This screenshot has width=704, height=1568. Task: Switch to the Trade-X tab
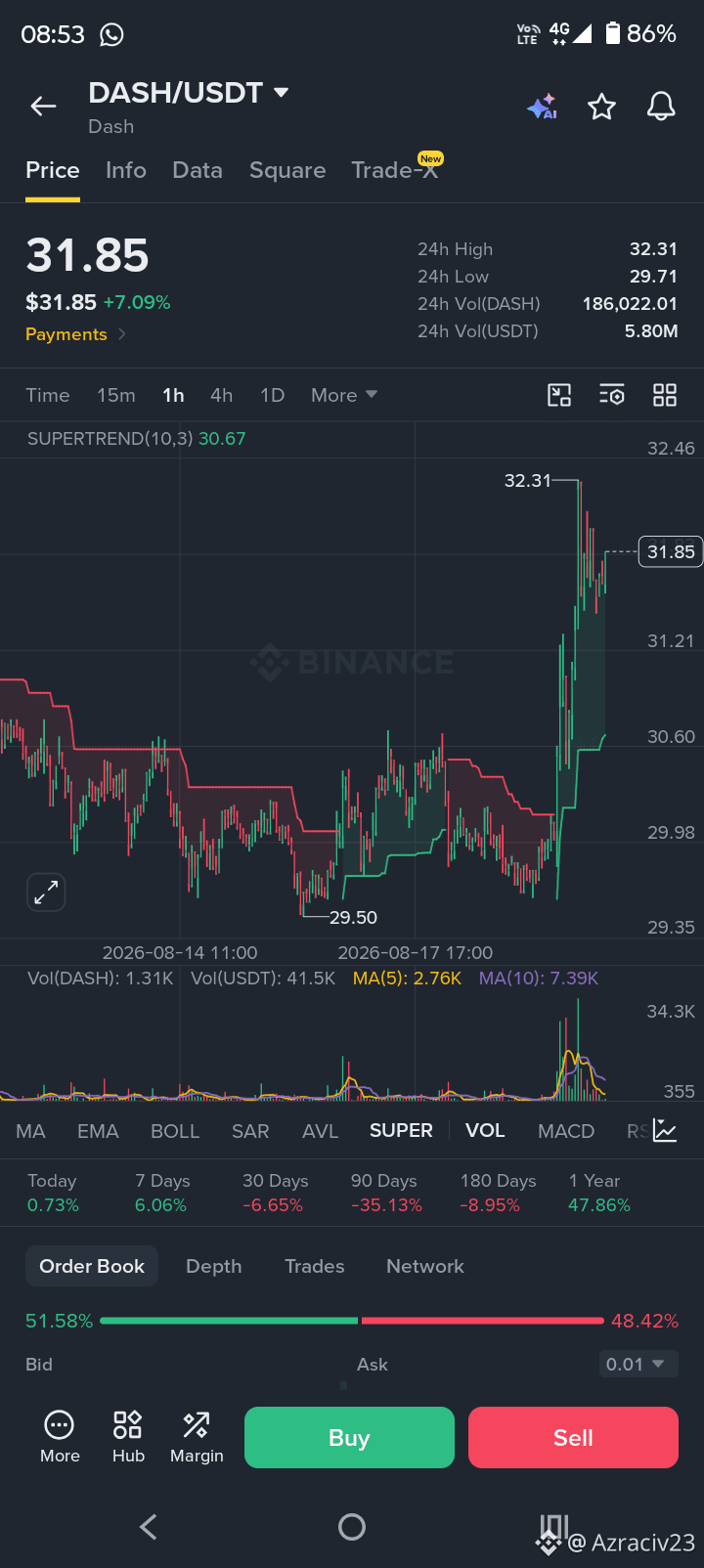tap(397, 168)
